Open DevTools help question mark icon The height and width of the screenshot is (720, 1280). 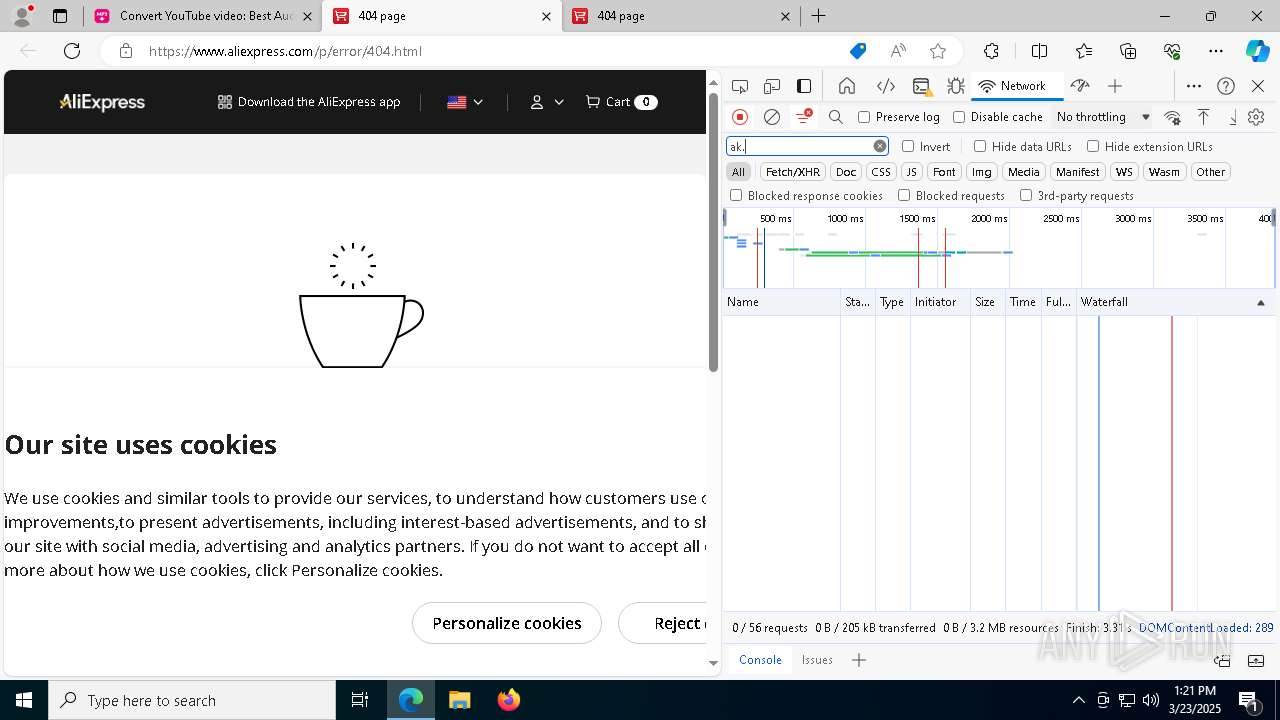coord(1226,86)
